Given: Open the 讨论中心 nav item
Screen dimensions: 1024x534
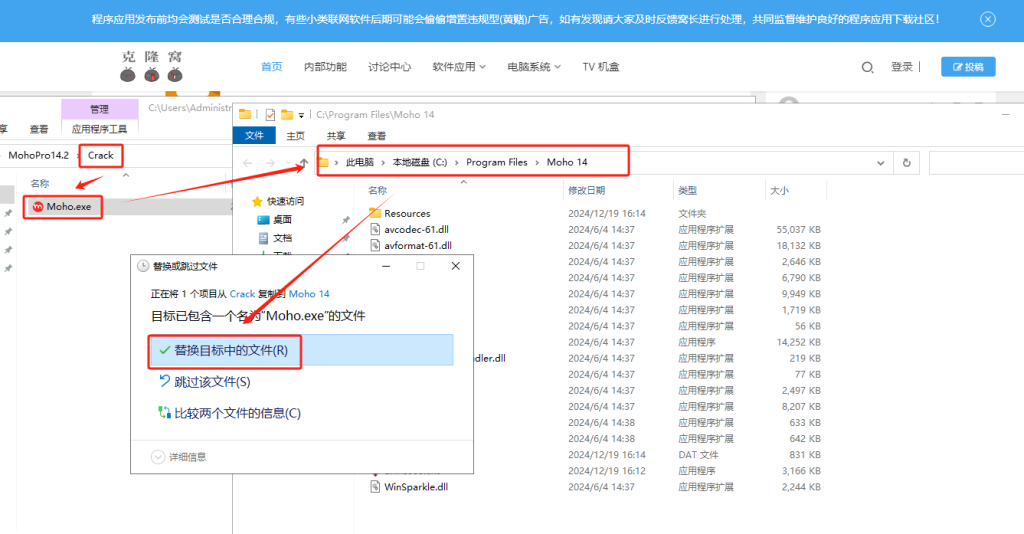Looking at the screenshot, I should (x=389, y=67).
